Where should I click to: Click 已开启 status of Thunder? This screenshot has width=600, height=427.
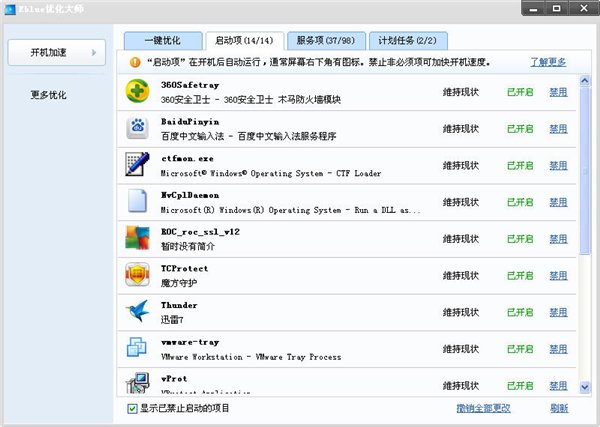tap(520, 313)
